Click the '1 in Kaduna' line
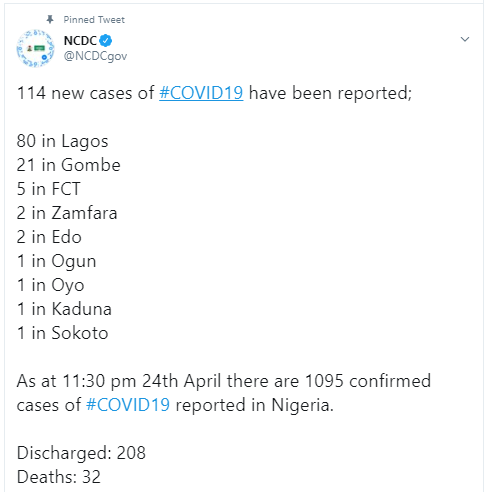The image size is (485, 492). [x=64, y=309]
